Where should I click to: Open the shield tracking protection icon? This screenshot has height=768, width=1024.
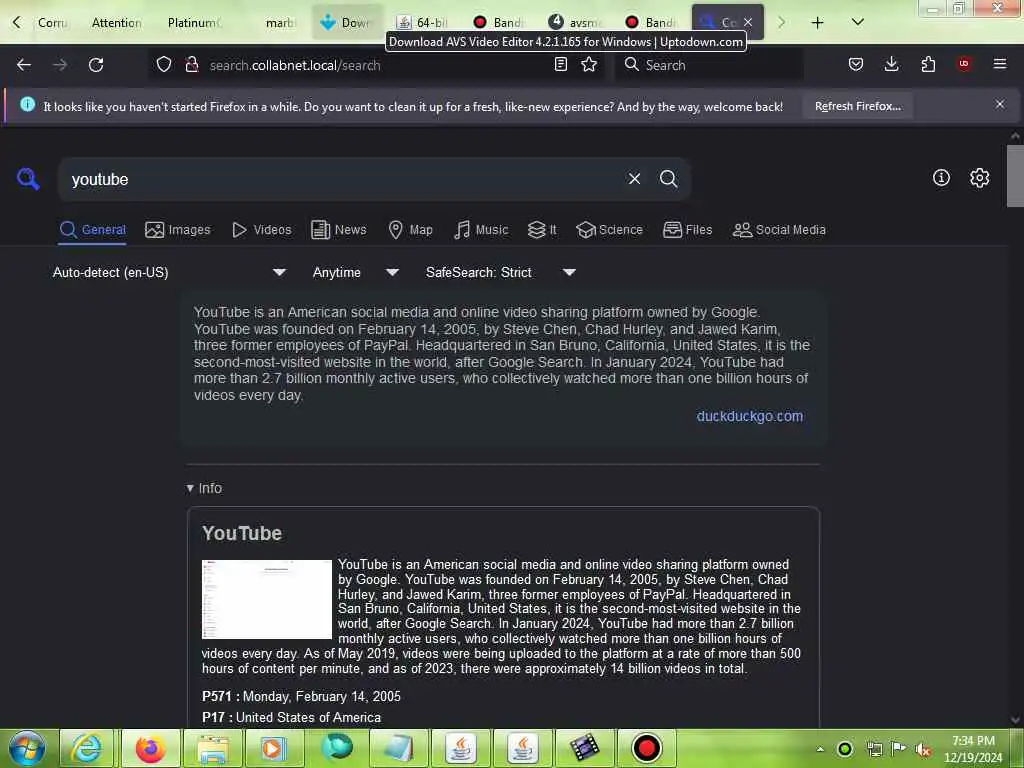coord(164,65)
